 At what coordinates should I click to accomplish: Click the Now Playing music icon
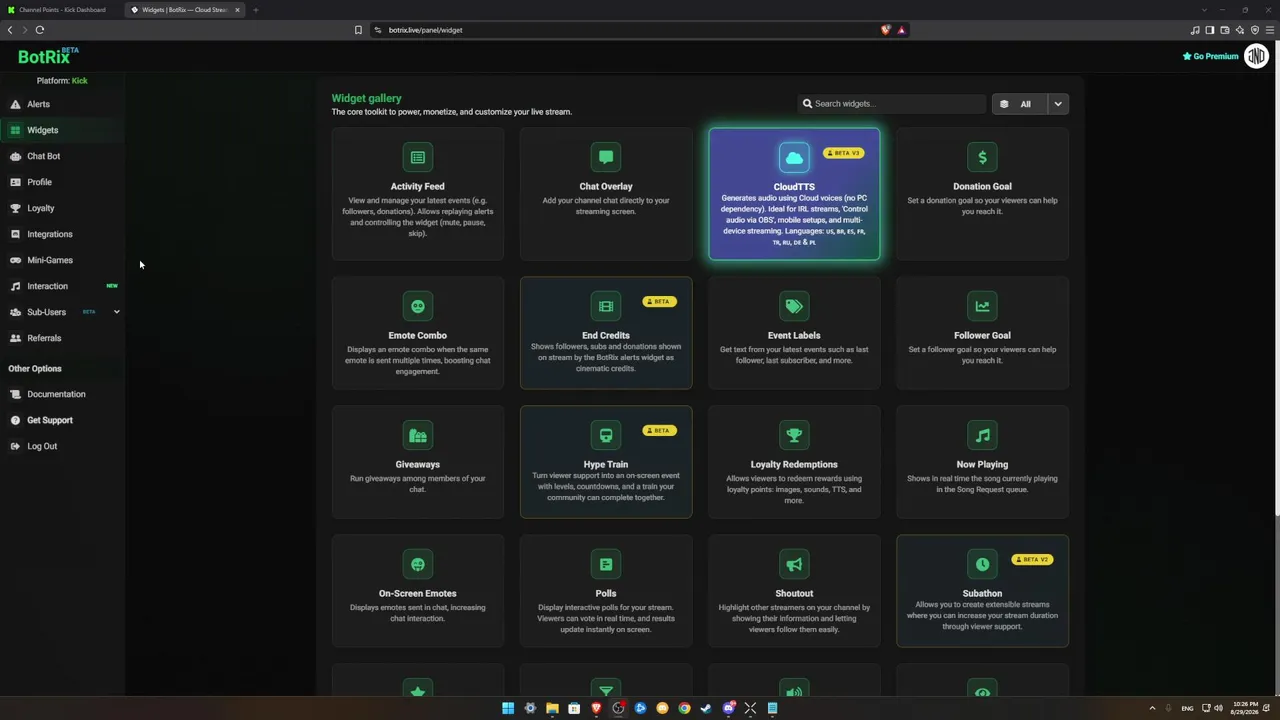point(982,435)
